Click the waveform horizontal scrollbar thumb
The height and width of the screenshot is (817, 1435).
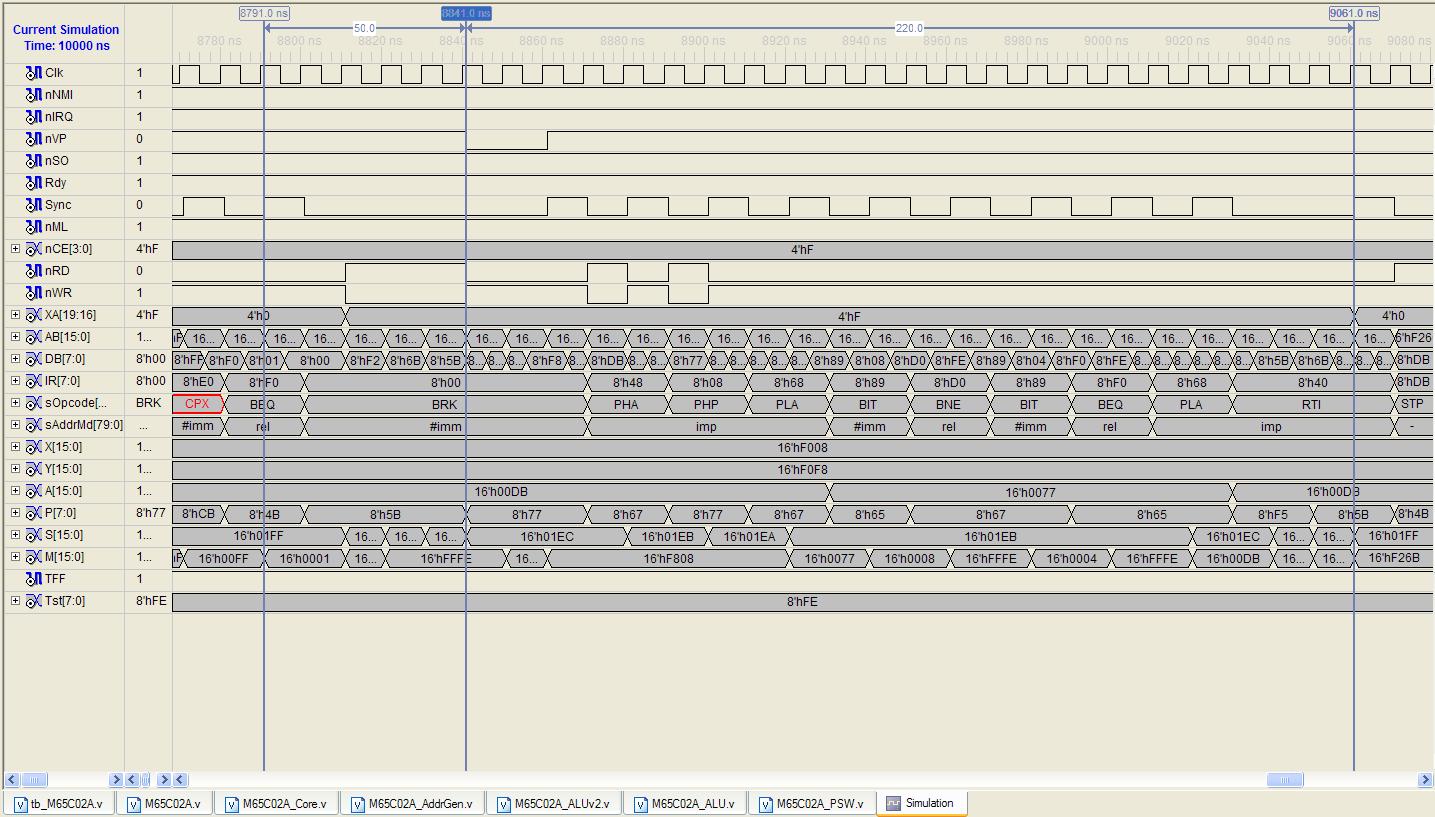pos(1284,780)
